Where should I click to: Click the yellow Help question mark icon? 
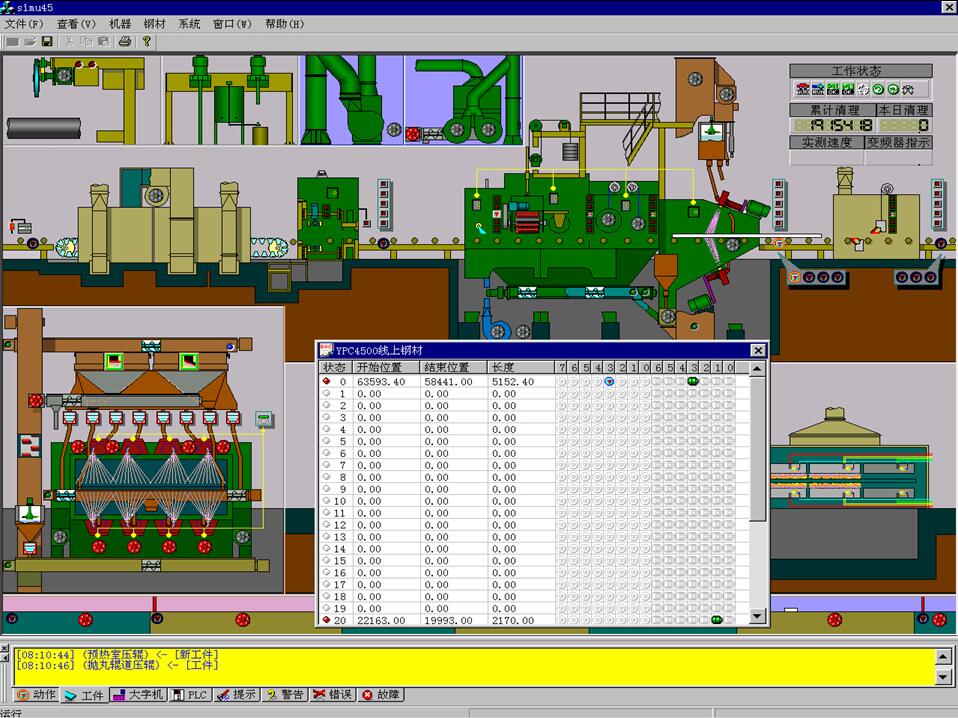pyautogui.click(x=146, y=42)
